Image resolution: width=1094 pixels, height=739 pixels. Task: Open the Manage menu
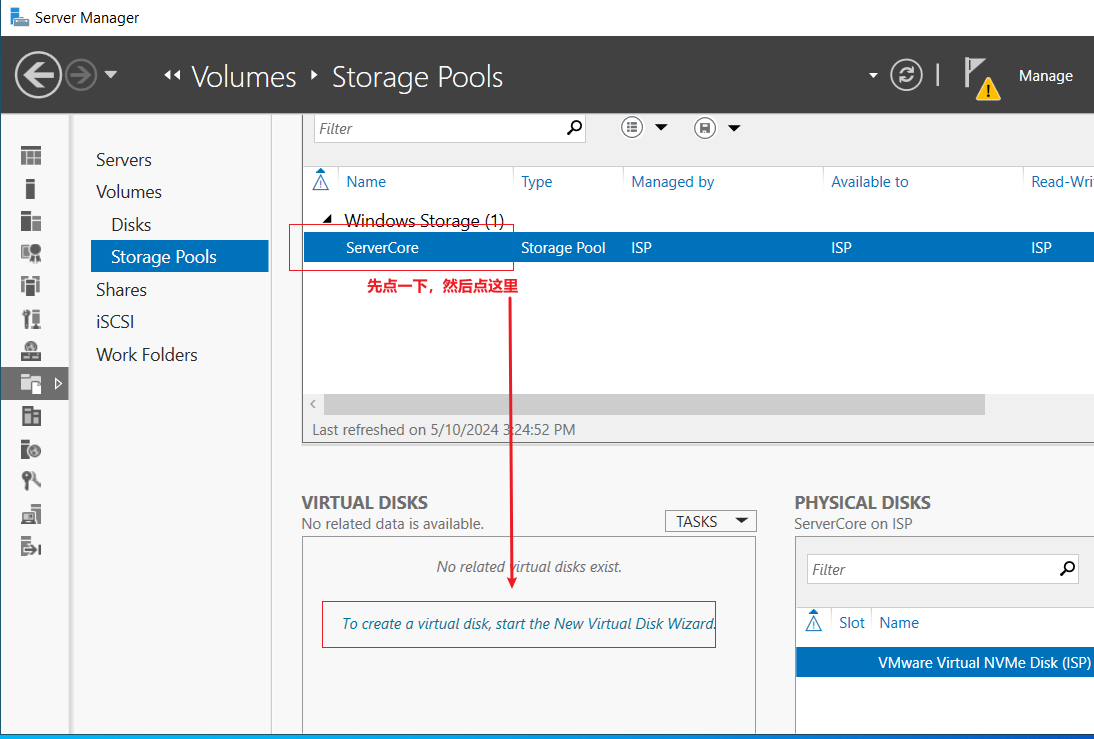coord(1045,75)
